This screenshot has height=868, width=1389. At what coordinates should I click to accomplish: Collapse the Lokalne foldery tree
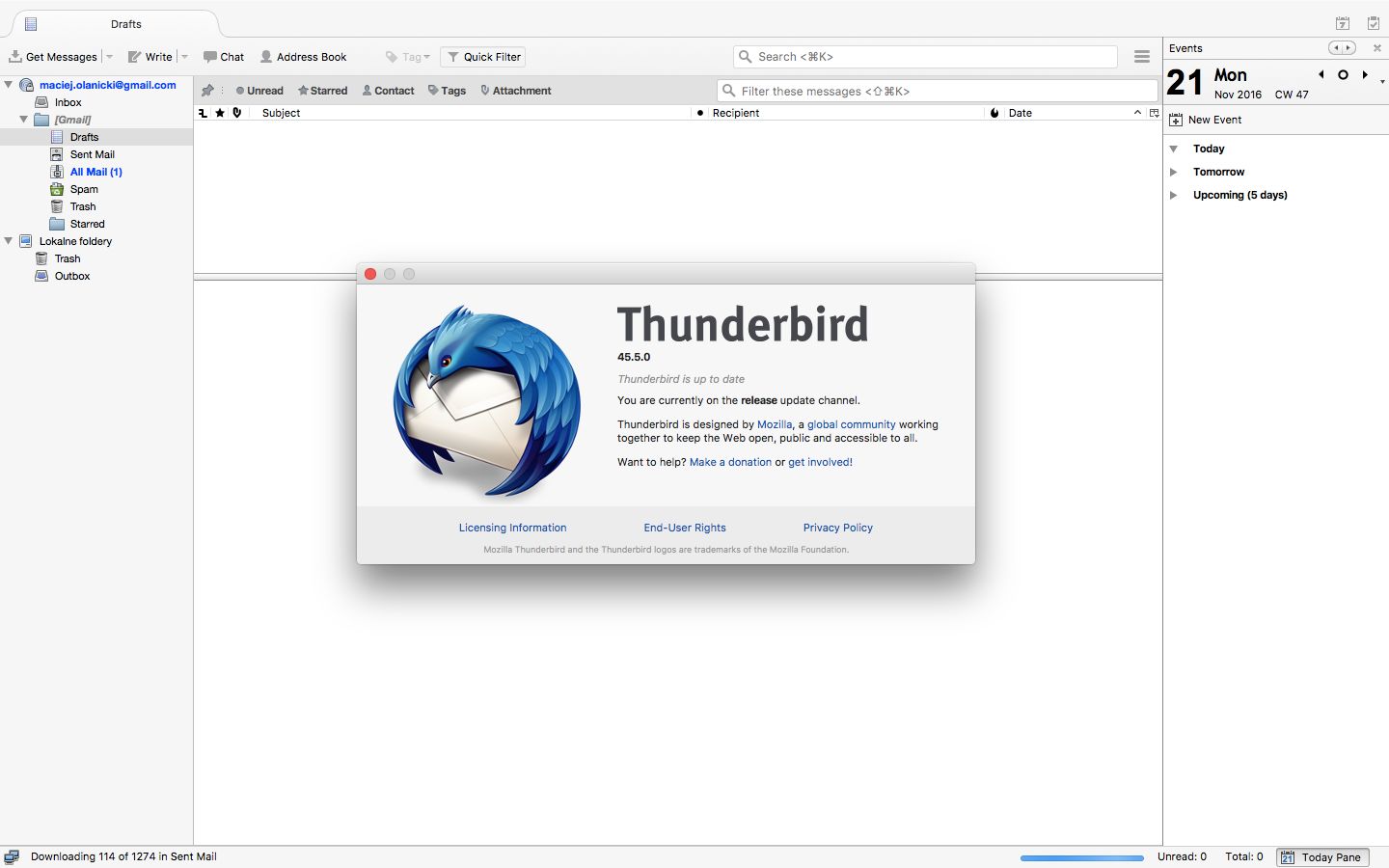[9, 241]
